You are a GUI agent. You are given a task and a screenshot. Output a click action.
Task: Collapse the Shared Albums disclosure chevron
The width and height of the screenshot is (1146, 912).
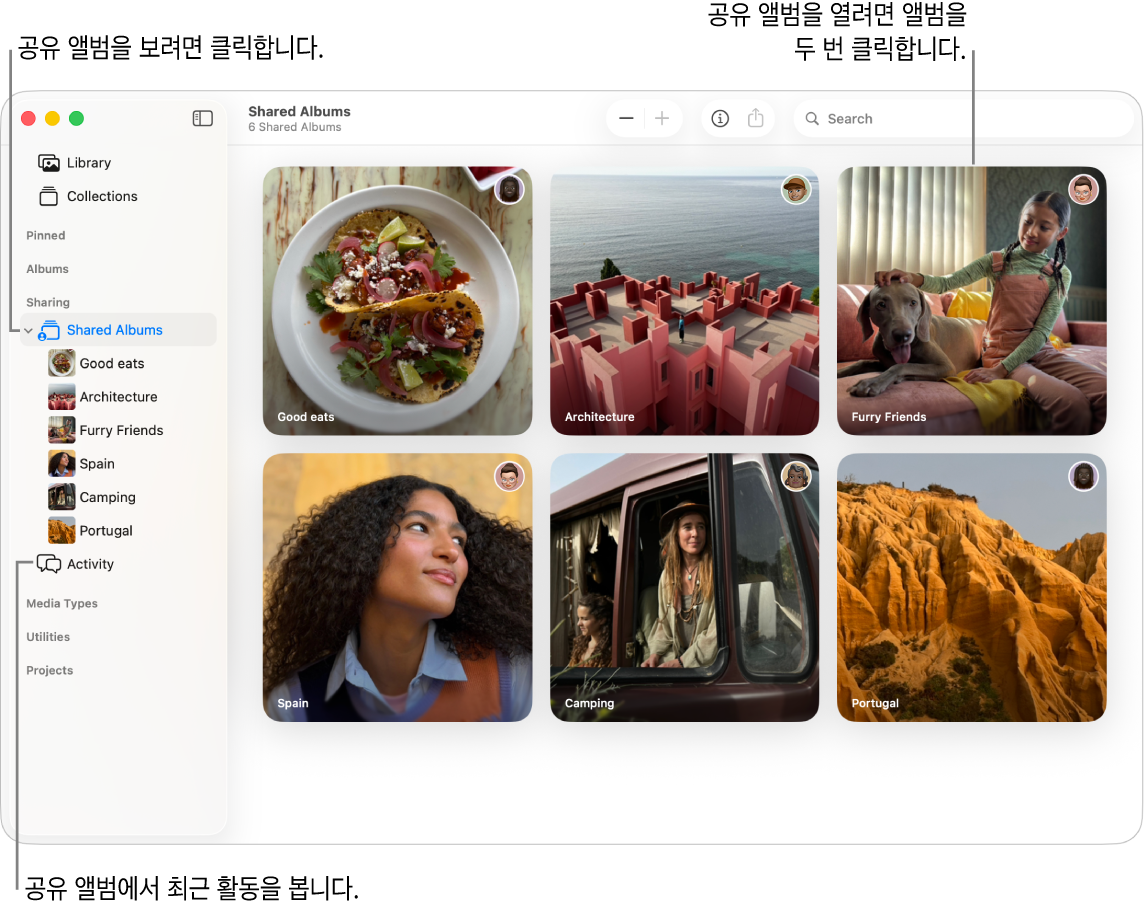[x=28, y=331]
